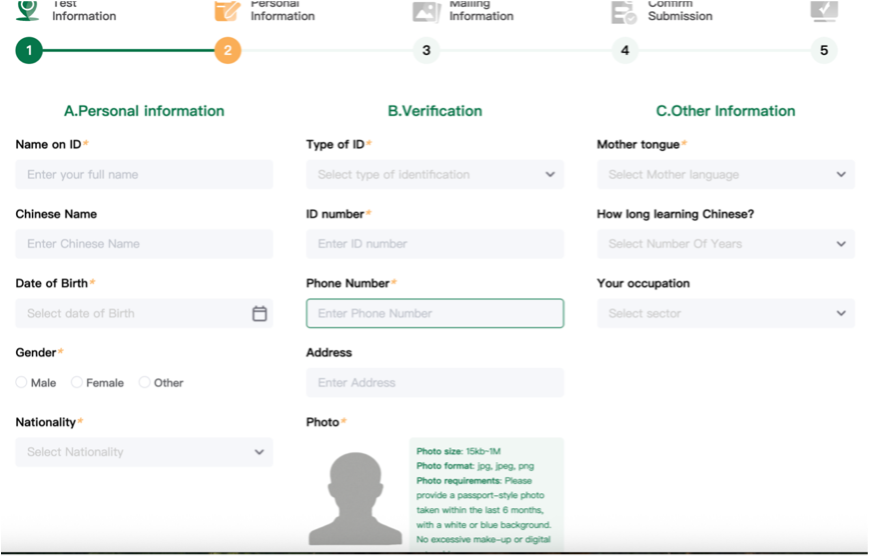Select the Female gender option
870x559 pixels.
pos(77,382)
